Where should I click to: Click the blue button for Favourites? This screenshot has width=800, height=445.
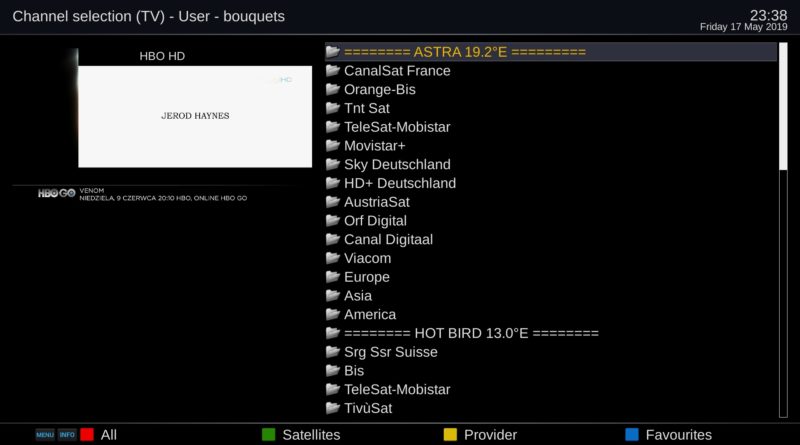(632, 434)
